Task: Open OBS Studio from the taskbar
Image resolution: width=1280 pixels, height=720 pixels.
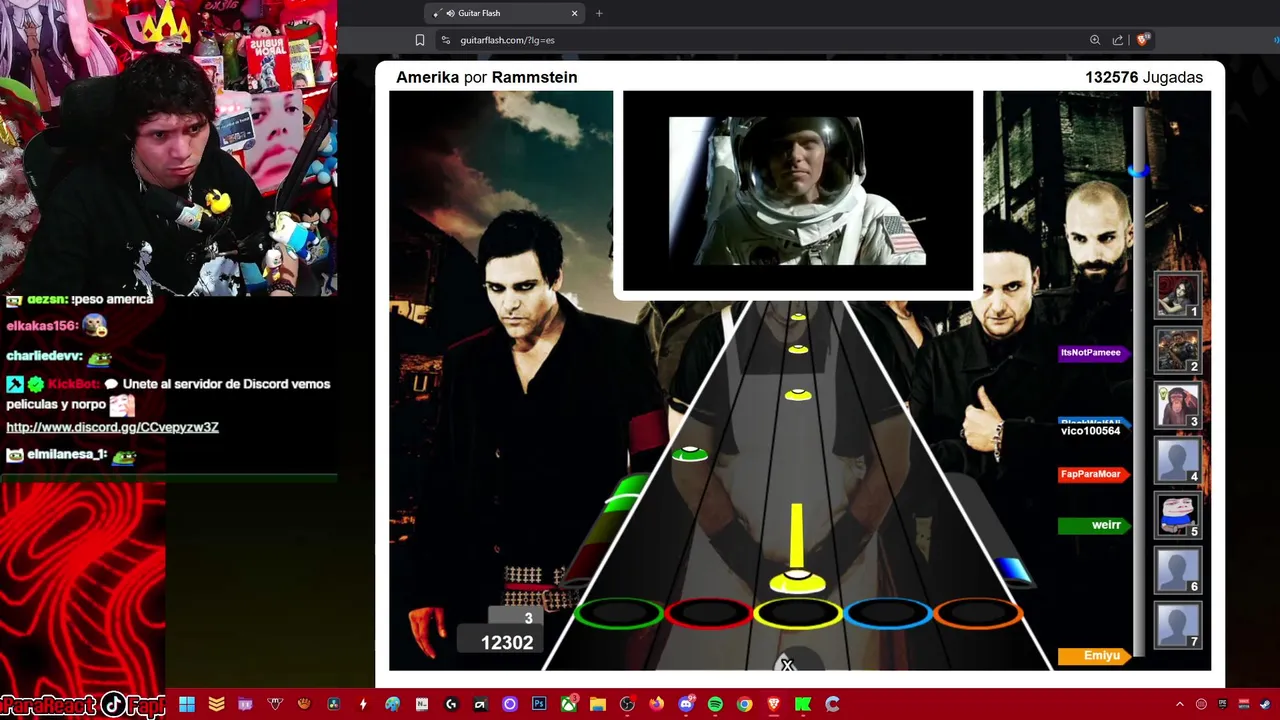Action: point(627,704)
